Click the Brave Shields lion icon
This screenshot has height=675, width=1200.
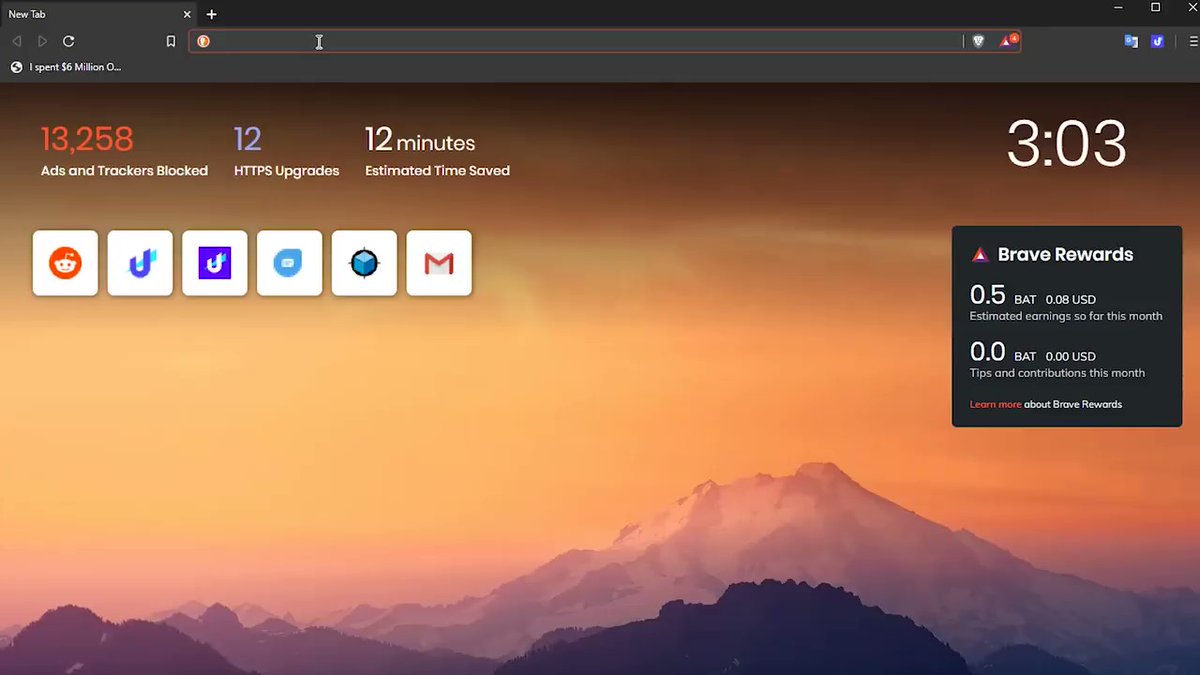click(x=979, y=41)
